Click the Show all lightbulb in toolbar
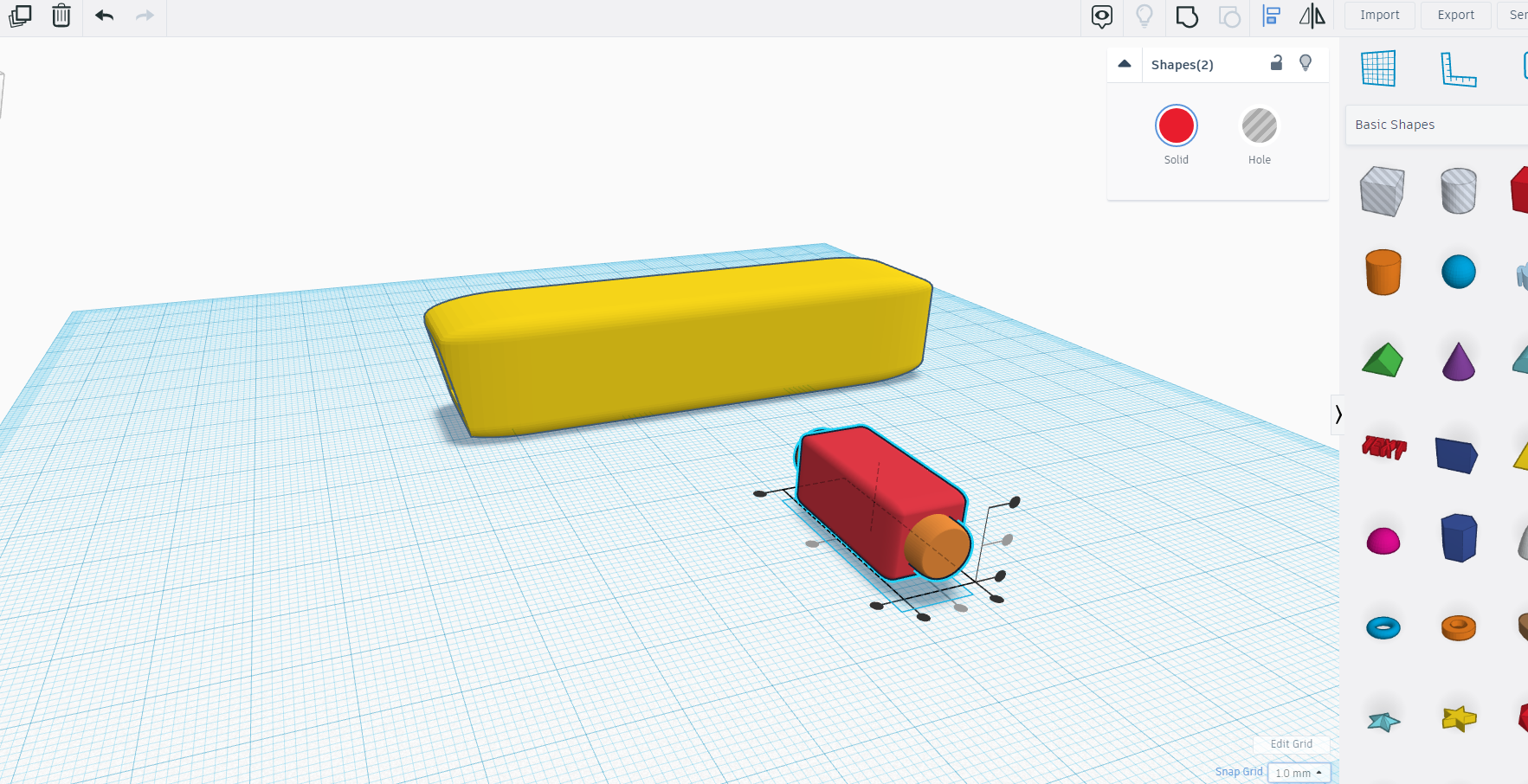 1144,16
